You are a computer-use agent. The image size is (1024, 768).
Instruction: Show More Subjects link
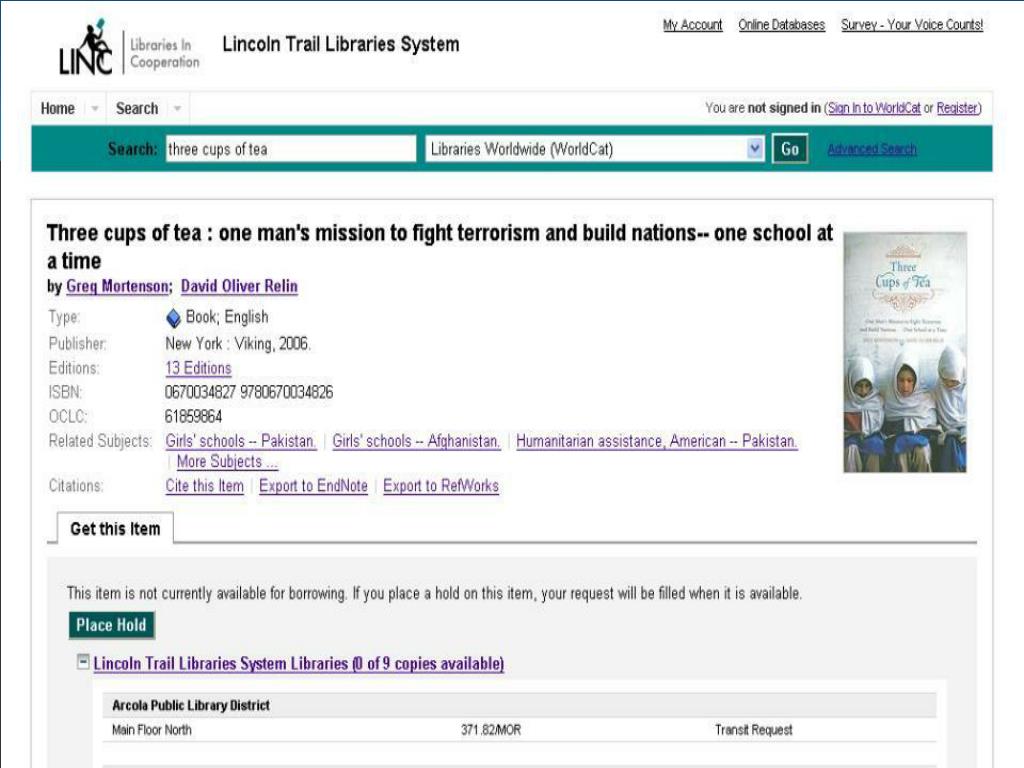227,462
